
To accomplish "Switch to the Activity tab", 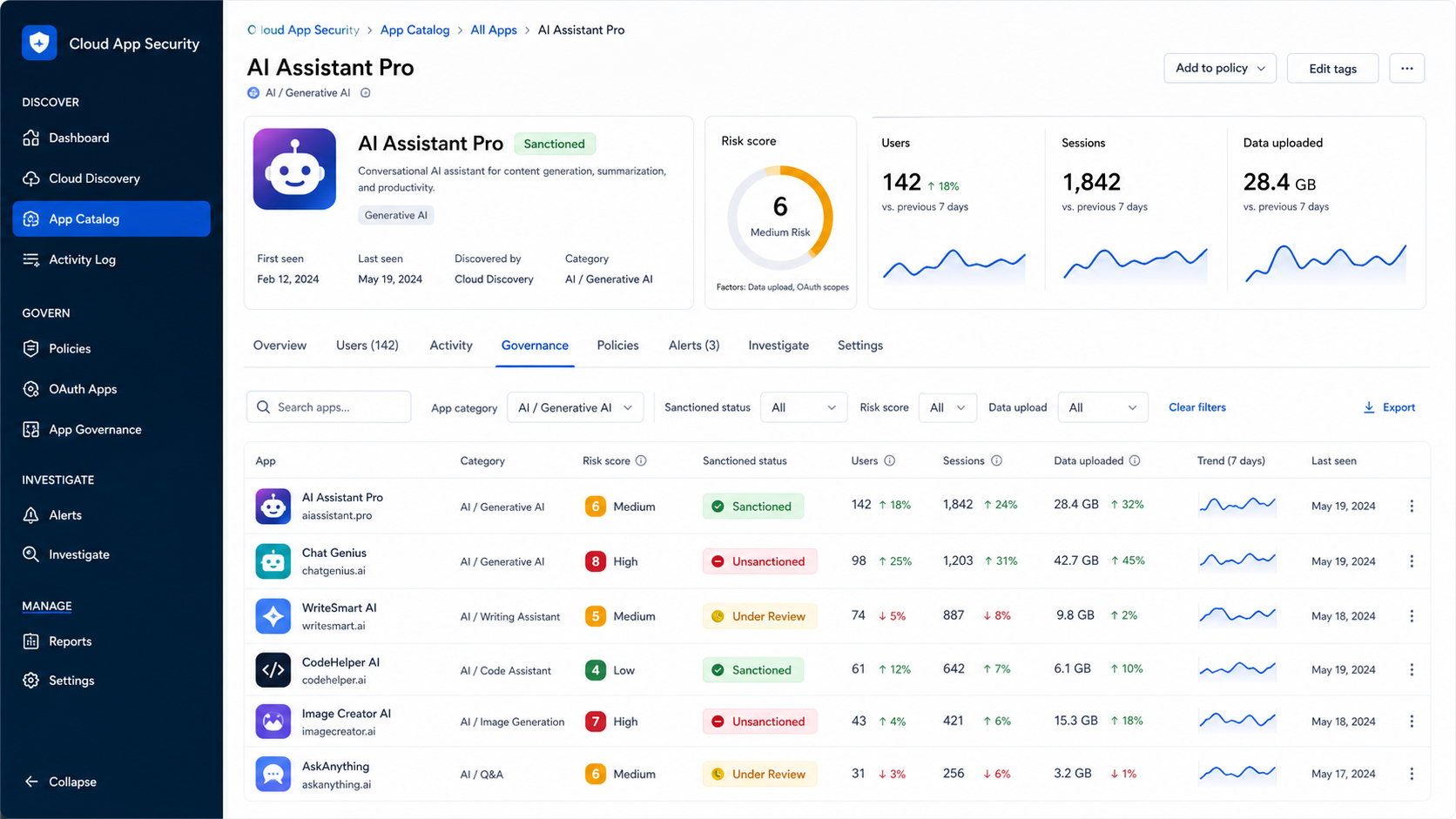I will (x=451, y=346).
